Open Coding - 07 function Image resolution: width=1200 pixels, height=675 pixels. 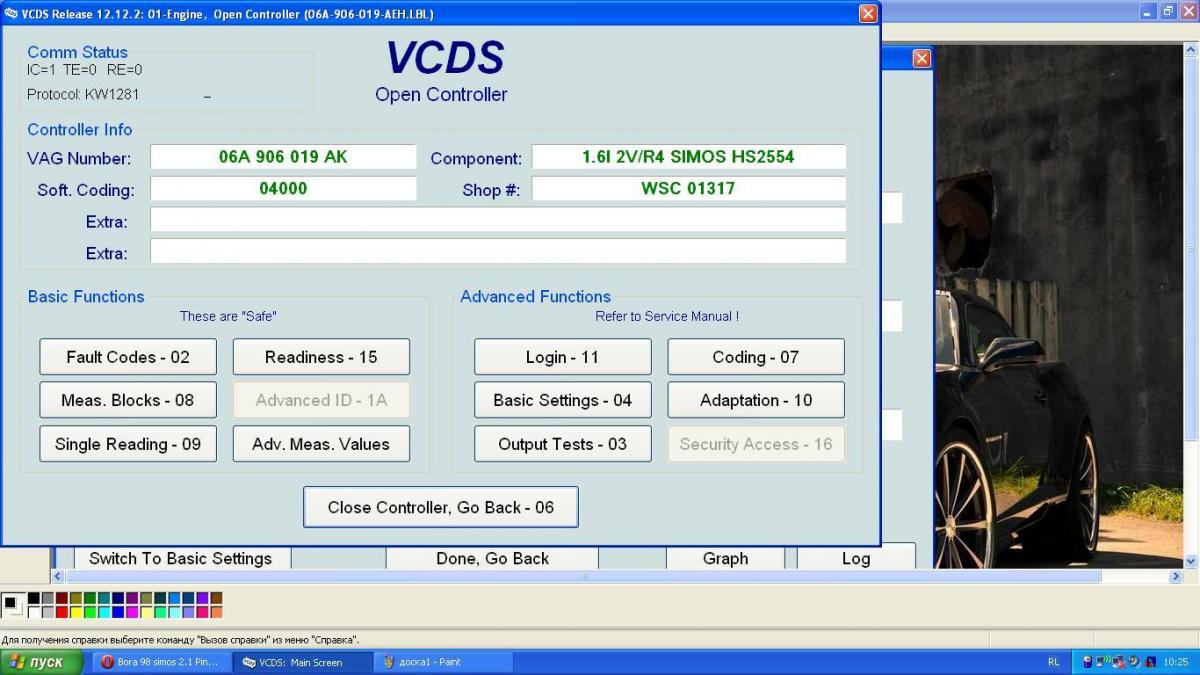pos(756,357)
